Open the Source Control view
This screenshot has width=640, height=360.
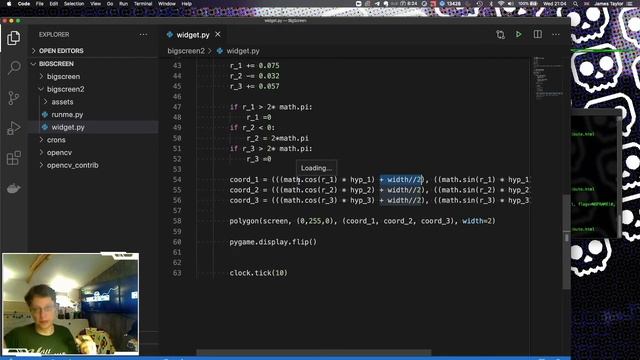13,98
